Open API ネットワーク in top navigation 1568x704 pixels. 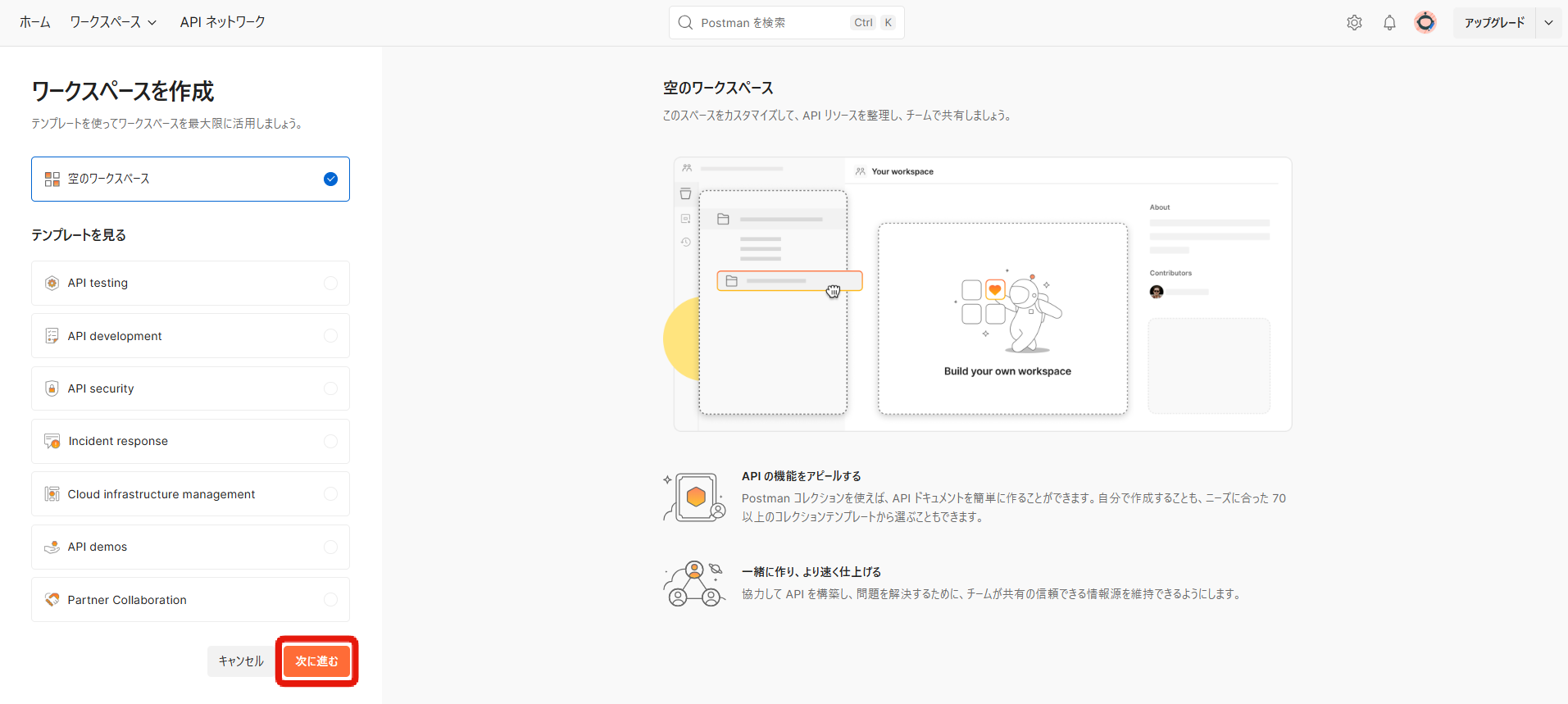(223, 22)
